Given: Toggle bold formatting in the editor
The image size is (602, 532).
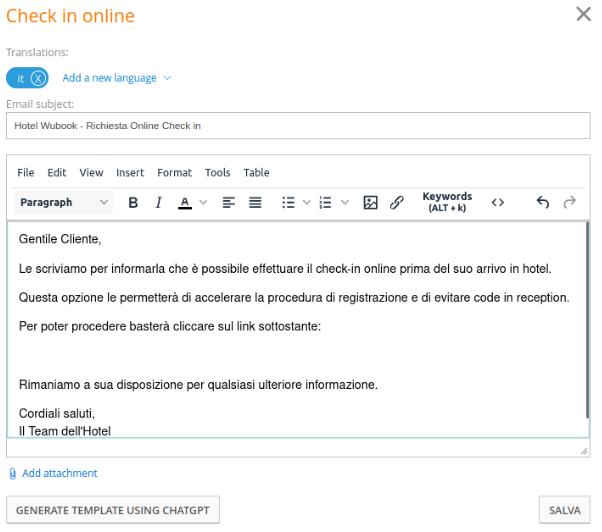Looking at the screenshot, I should tap(133, 202).
